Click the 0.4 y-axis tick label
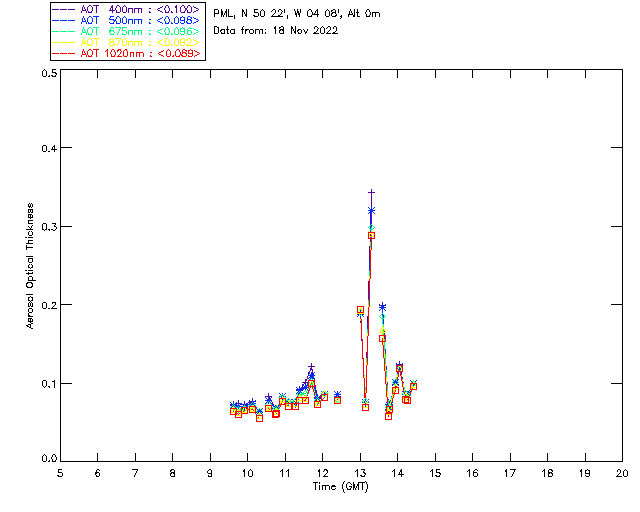The image size is (640, 512). click(49, 148)
